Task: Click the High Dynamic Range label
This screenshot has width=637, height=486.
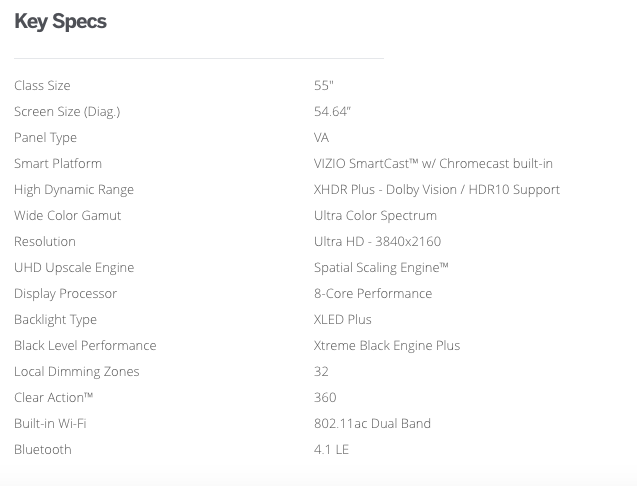Action: coord(74,190)
